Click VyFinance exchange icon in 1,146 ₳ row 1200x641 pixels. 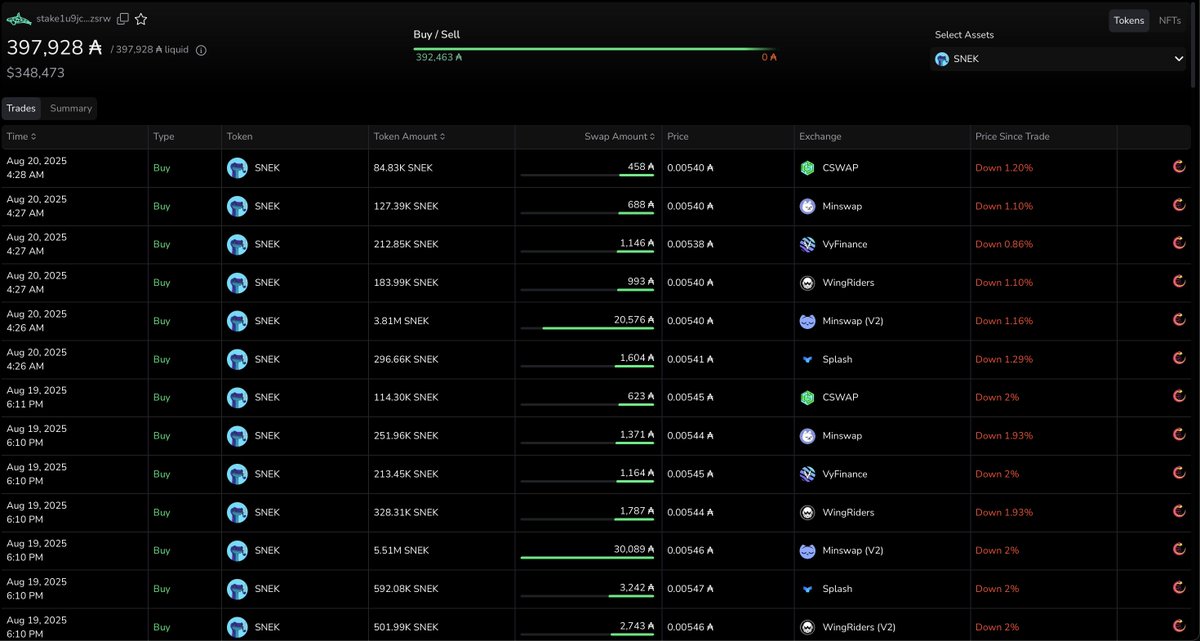(807, 244)
